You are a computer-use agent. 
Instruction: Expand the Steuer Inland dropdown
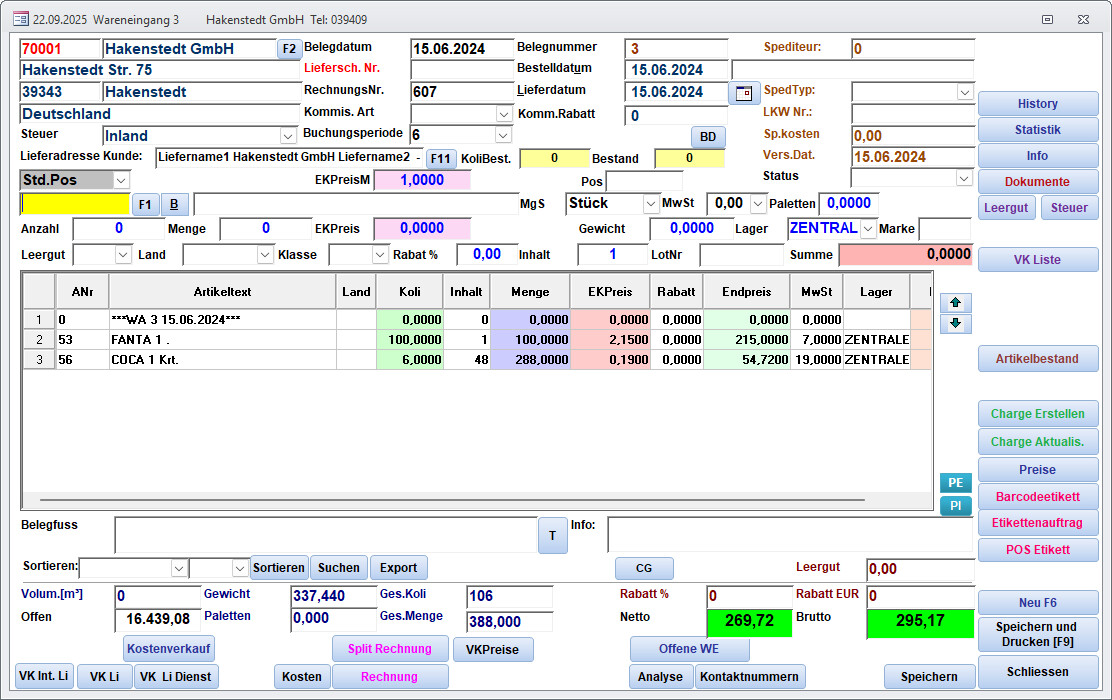[x=288, y=136]
